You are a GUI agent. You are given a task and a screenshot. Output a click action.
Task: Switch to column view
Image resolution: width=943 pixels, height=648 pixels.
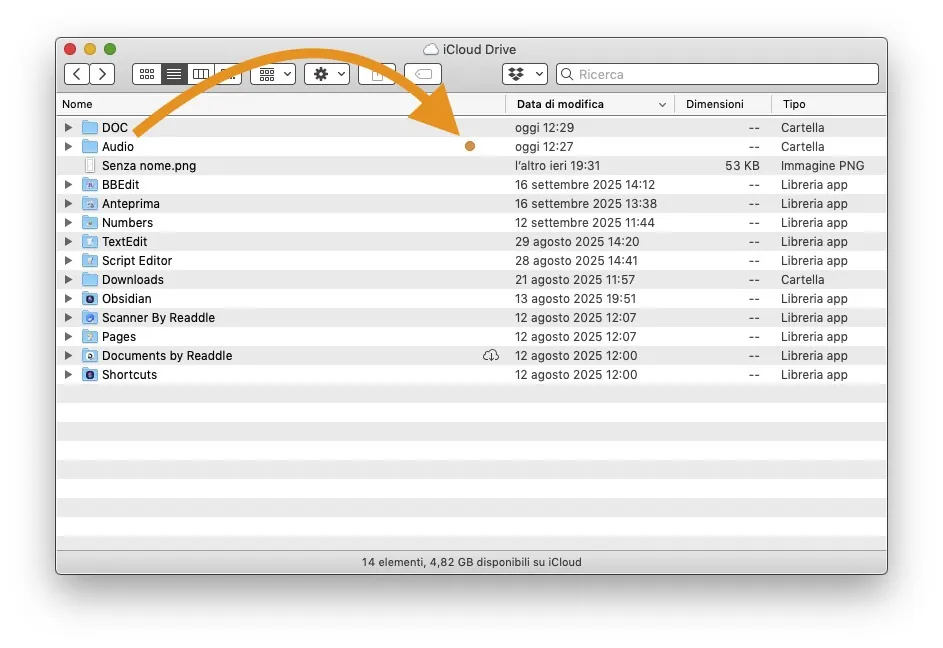pos(200,74)
